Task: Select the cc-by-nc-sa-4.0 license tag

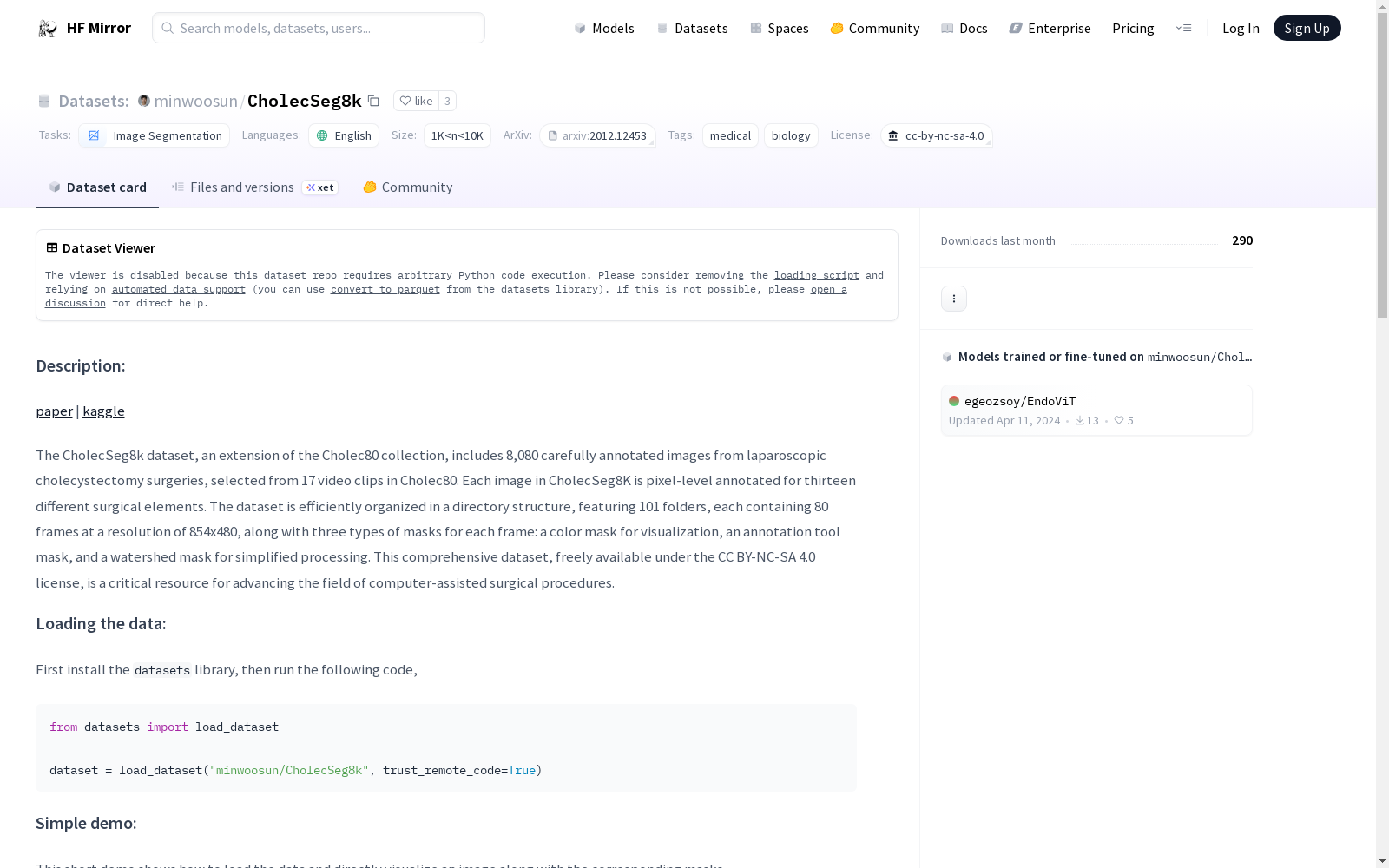Action: coord(937,135)
